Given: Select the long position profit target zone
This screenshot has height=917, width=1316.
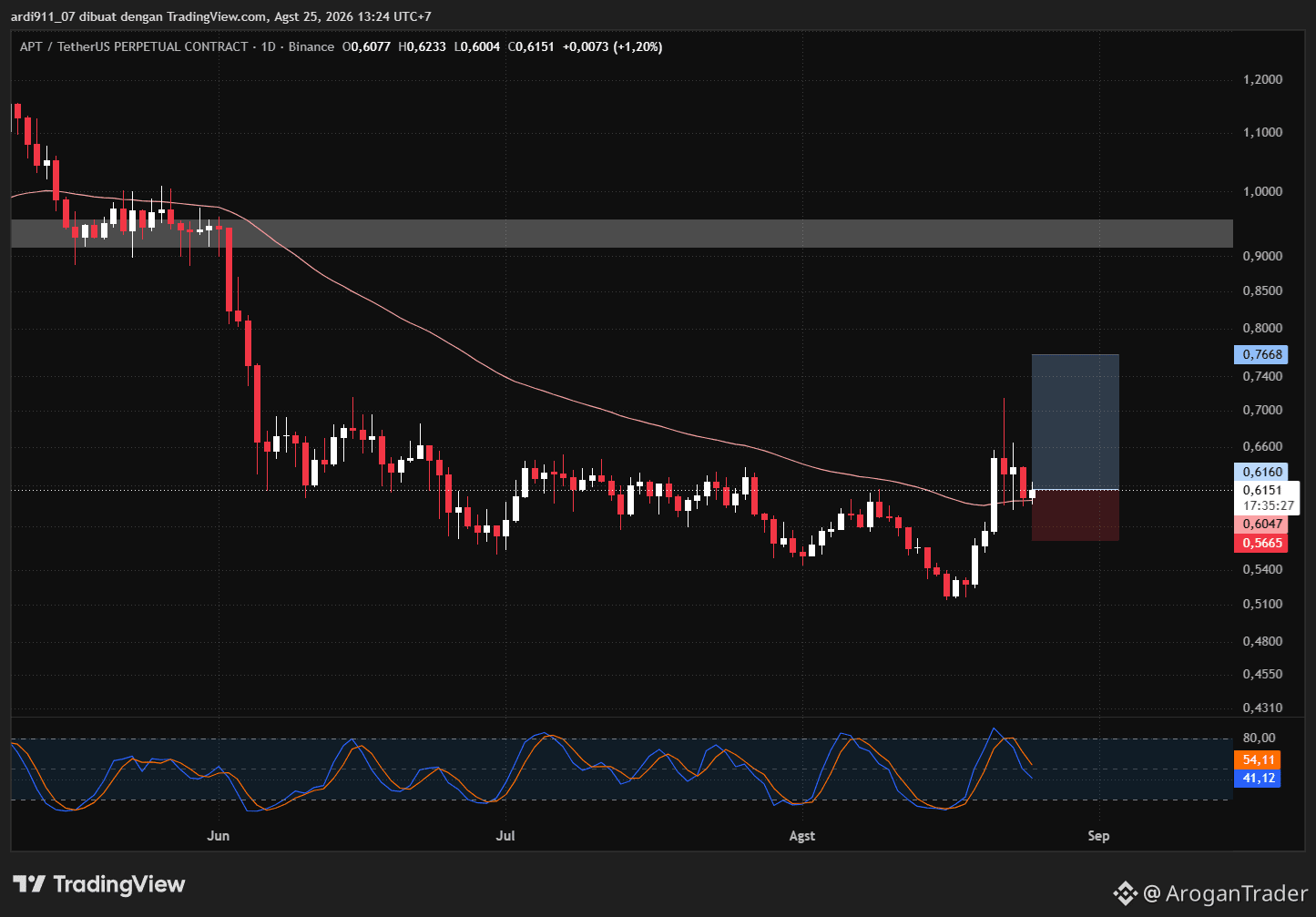Looking at the screenshot, I should [x=1075, y=422].
